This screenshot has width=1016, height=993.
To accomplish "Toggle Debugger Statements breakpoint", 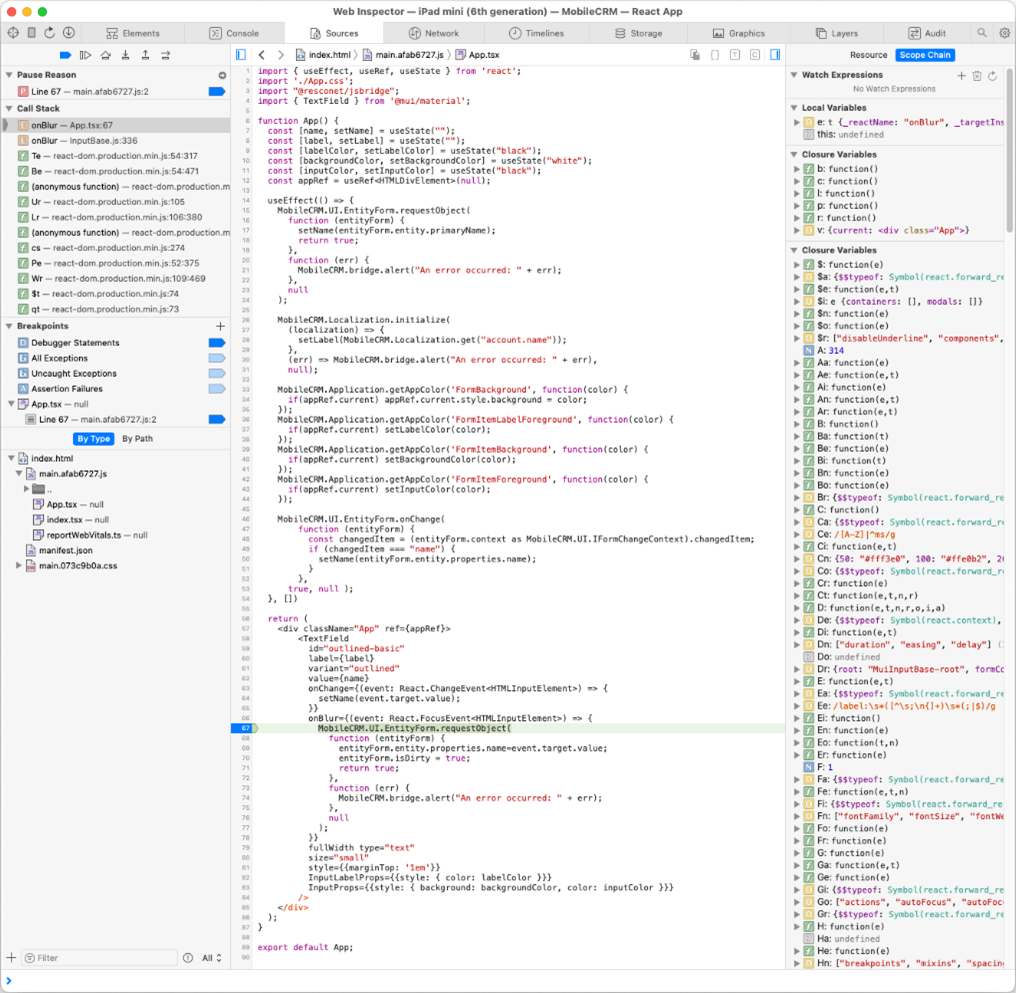I will tap(216, 343).
